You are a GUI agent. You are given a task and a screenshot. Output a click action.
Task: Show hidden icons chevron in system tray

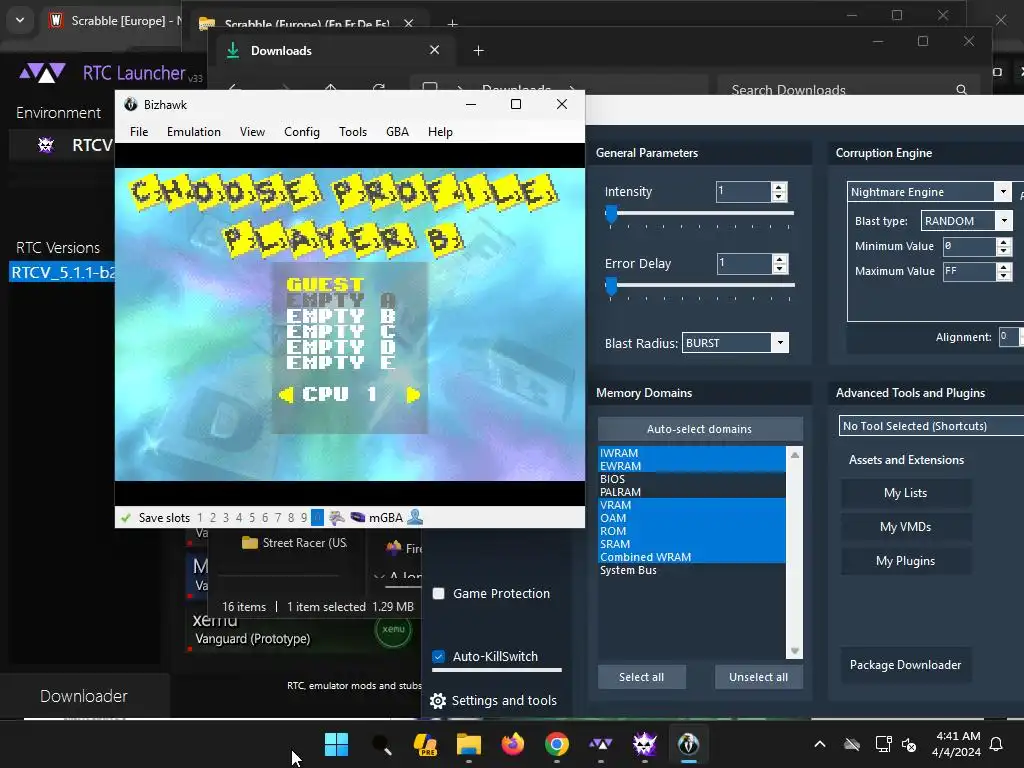[820, 744]
